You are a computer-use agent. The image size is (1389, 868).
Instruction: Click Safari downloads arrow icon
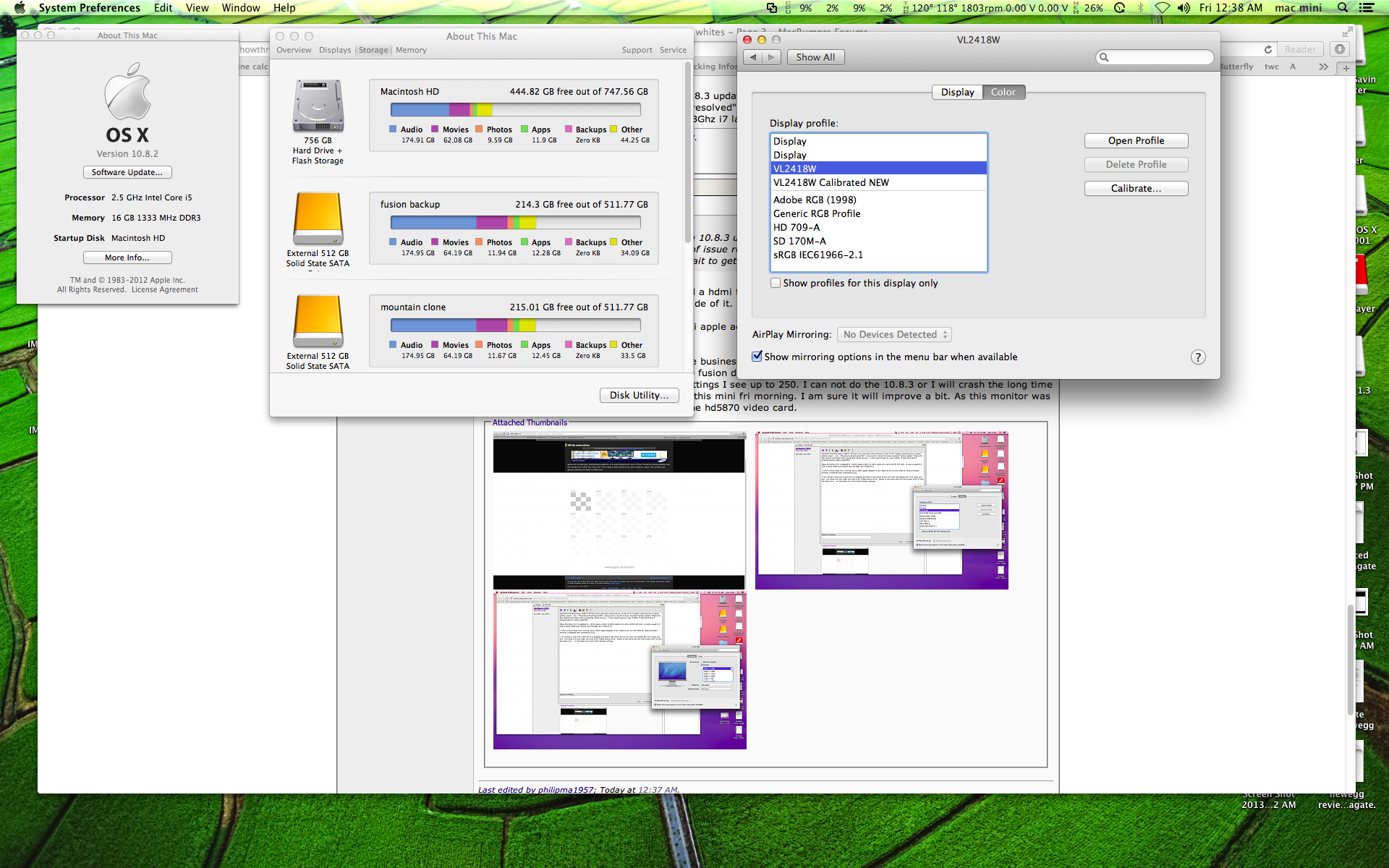[x=1340, y=49]
